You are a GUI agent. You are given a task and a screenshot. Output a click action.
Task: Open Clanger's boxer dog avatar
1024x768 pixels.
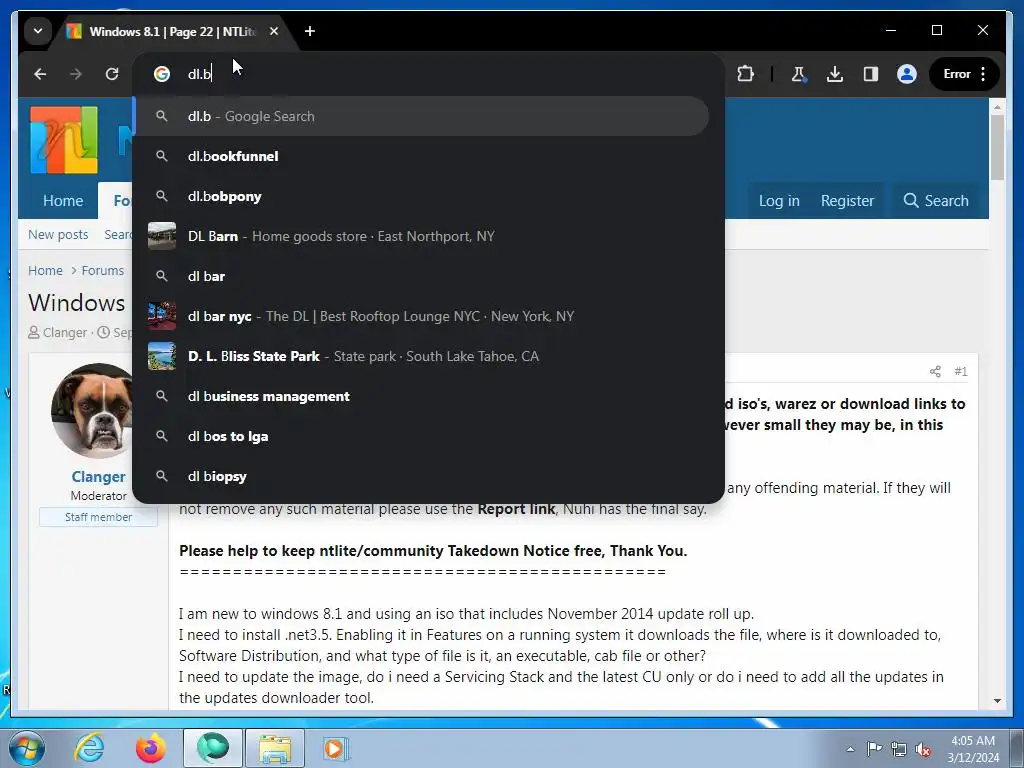click(93, 411)
